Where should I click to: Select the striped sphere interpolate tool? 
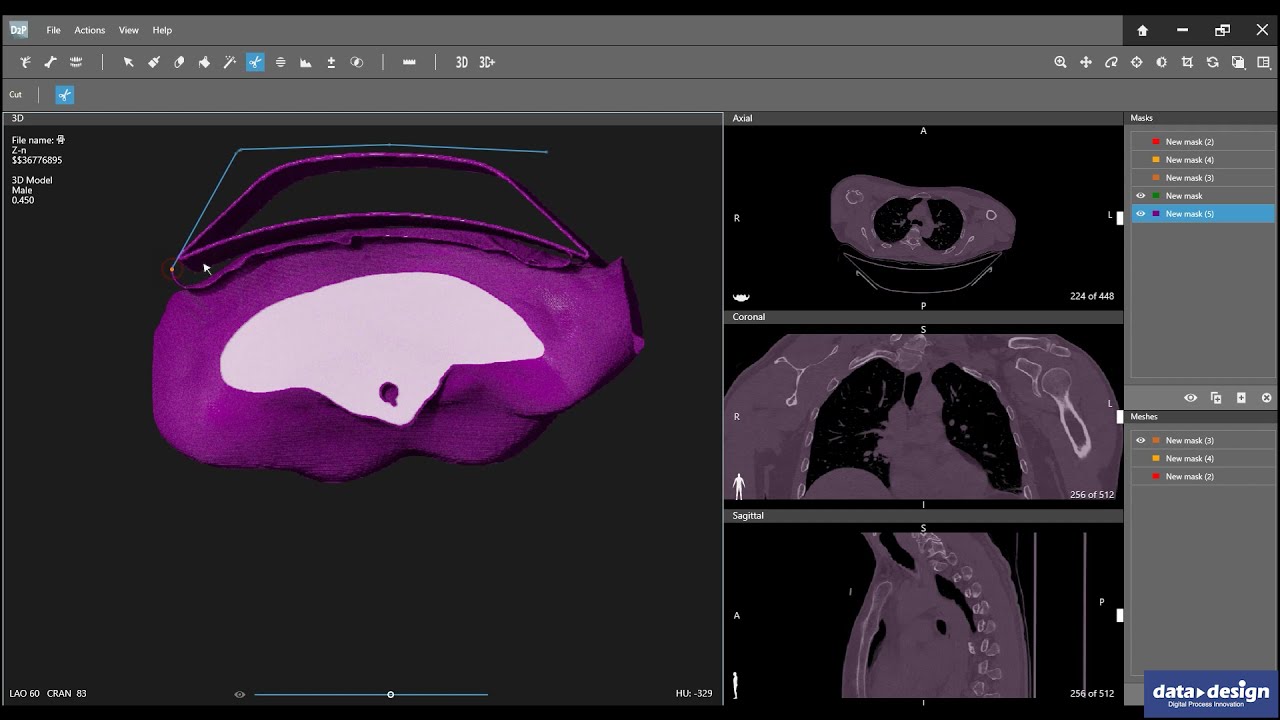[280, 62]
